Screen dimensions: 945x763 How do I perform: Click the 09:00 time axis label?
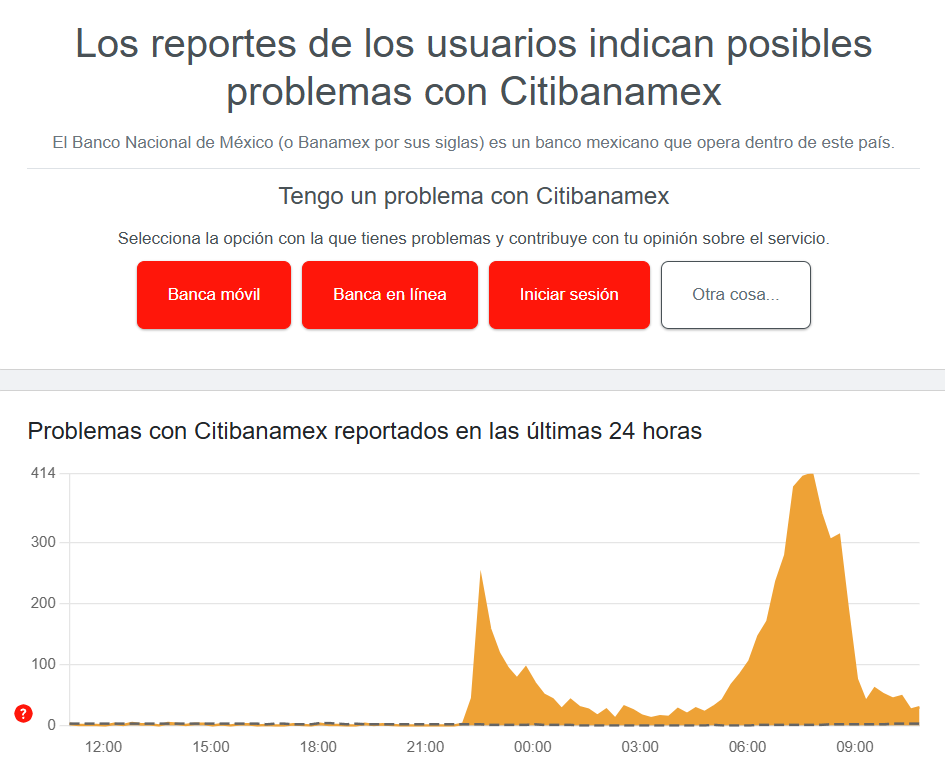pyautogui.click(x=855, y=747)
